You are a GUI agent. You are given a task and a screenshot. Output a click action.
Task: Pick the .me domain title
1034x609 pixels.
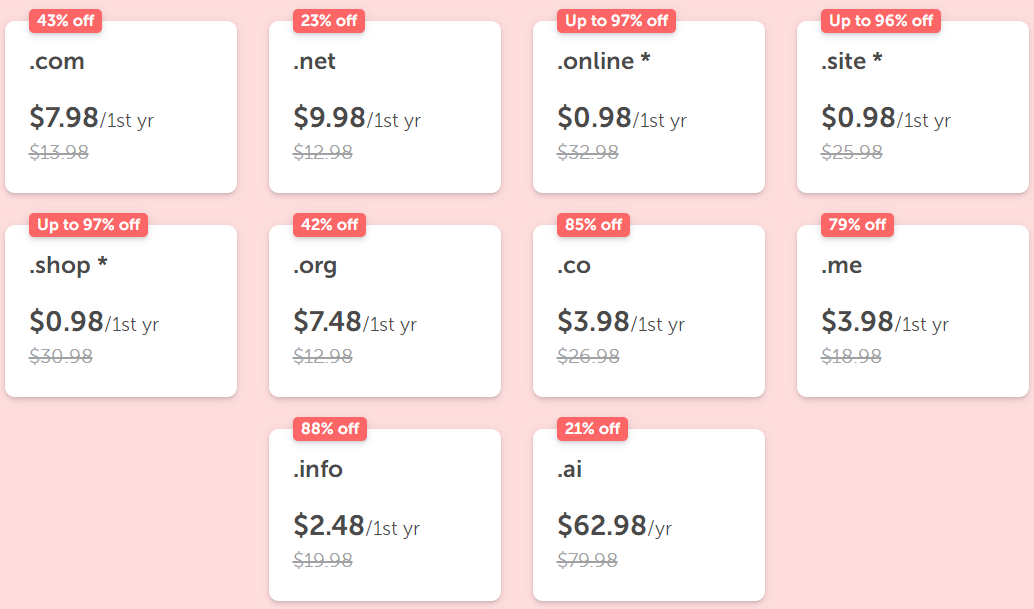pos(841,266)
